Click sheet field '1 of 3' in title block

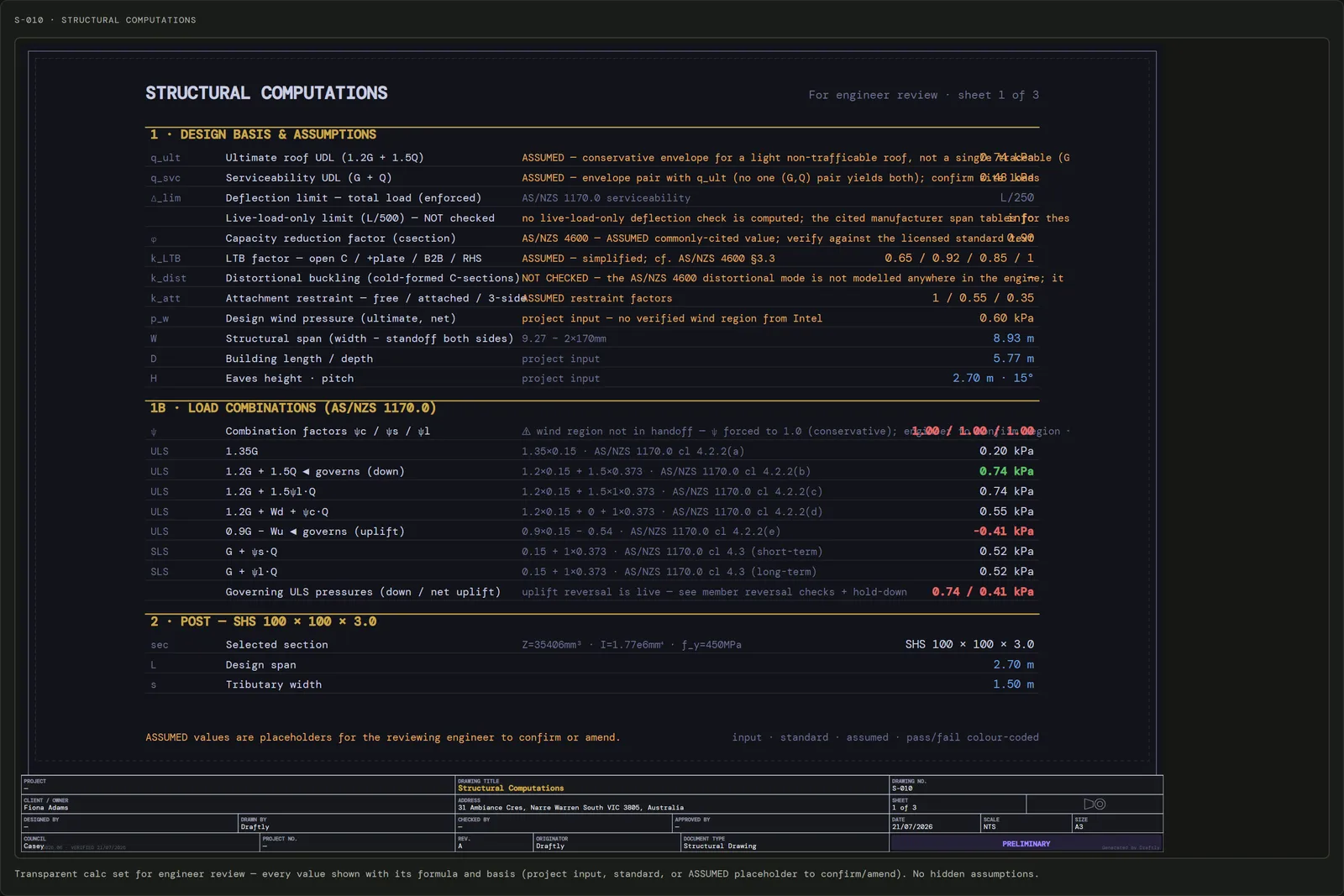tap(904, 808)
